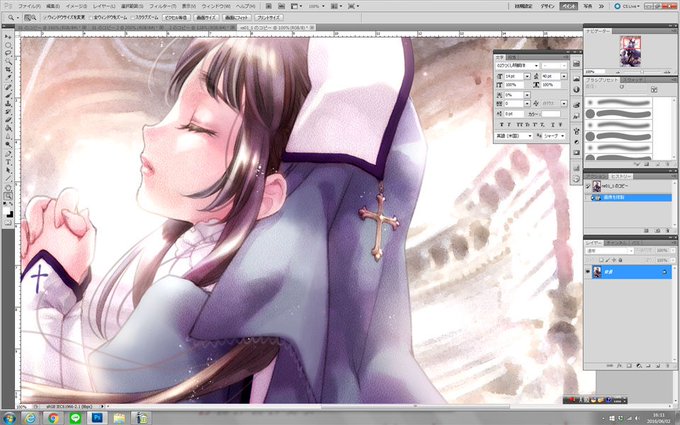Hide the 背景 layer eye icon

(588, 272)
